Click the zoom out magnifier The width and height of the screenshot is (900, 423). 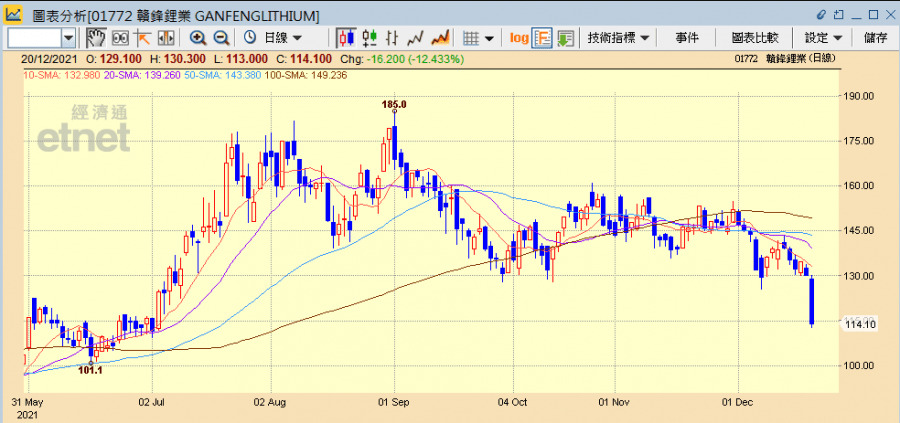point(222,38)
